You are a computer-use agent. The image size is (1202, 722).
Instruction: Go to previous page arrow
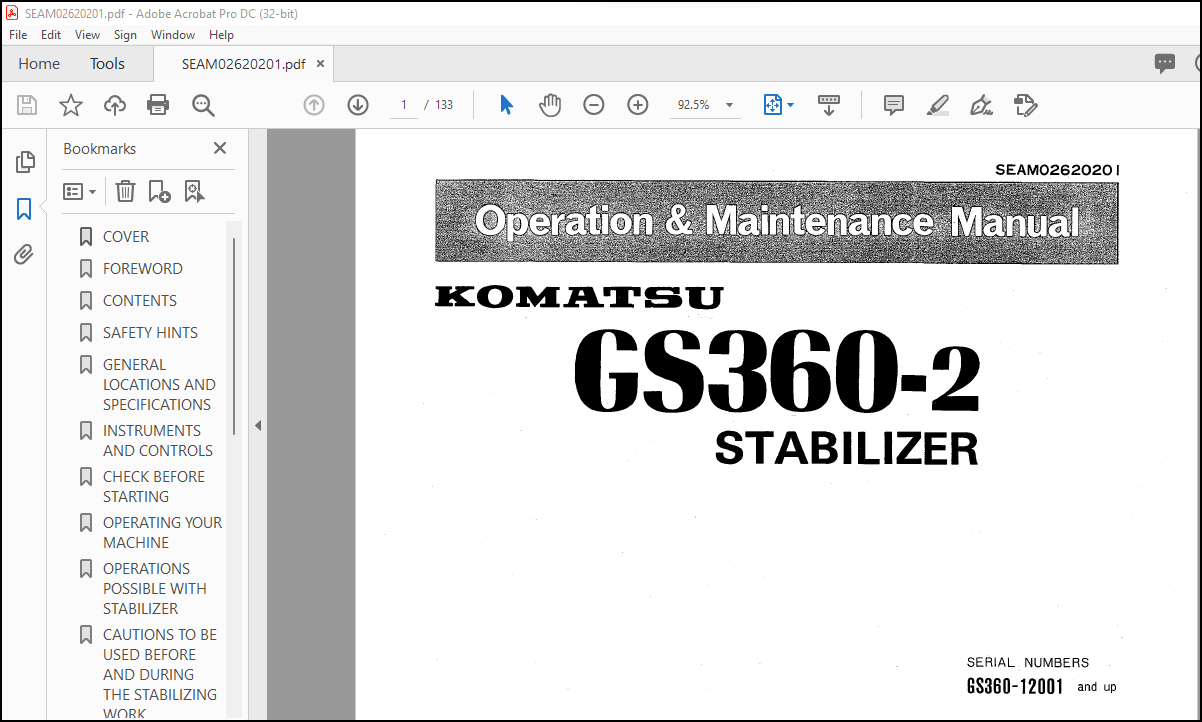(x=314, y=105)
